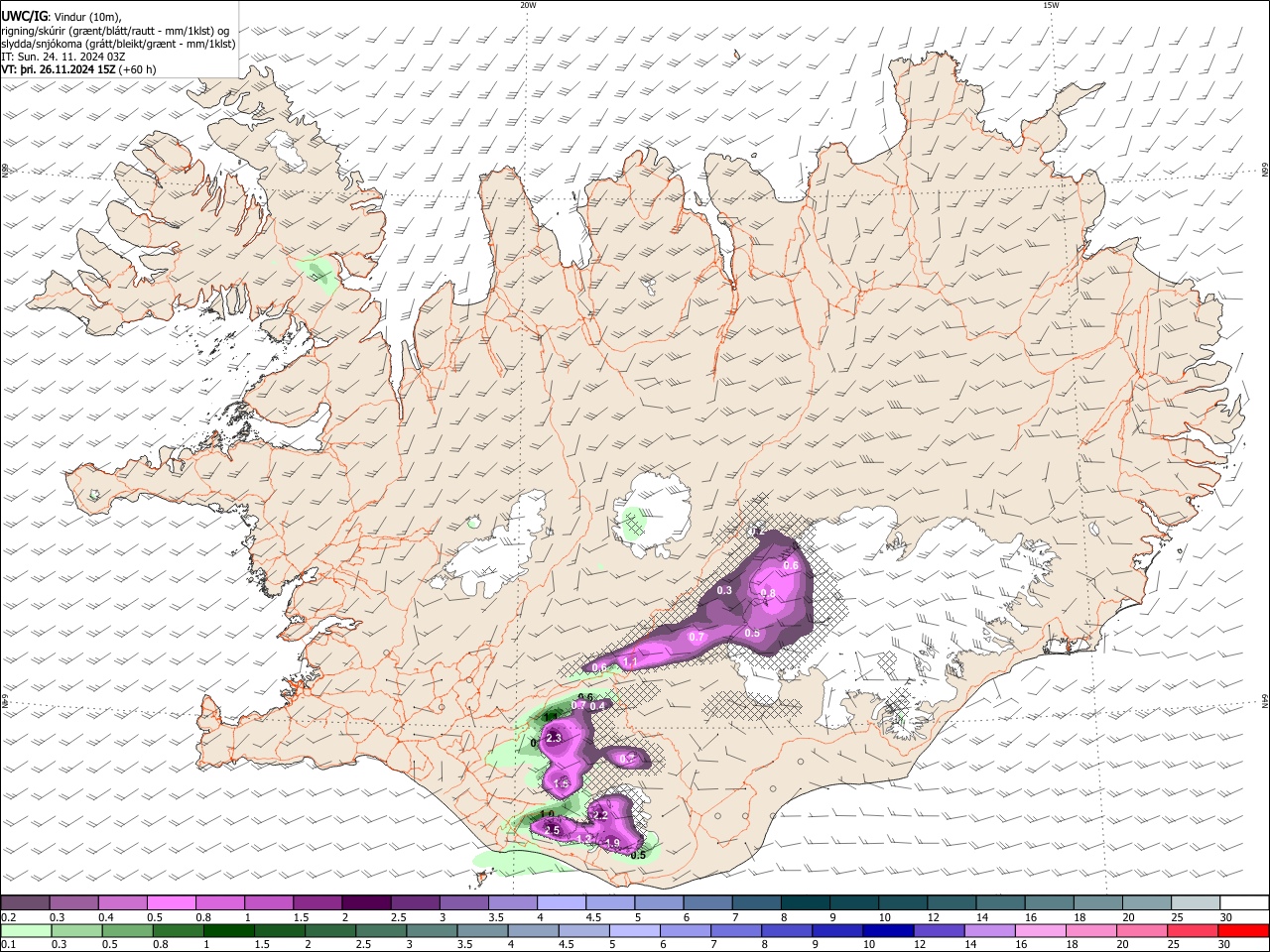Select upper legend row swatch labeled 1.5
Viewport: 1270px width, 952px height.
tap(317, 903)
